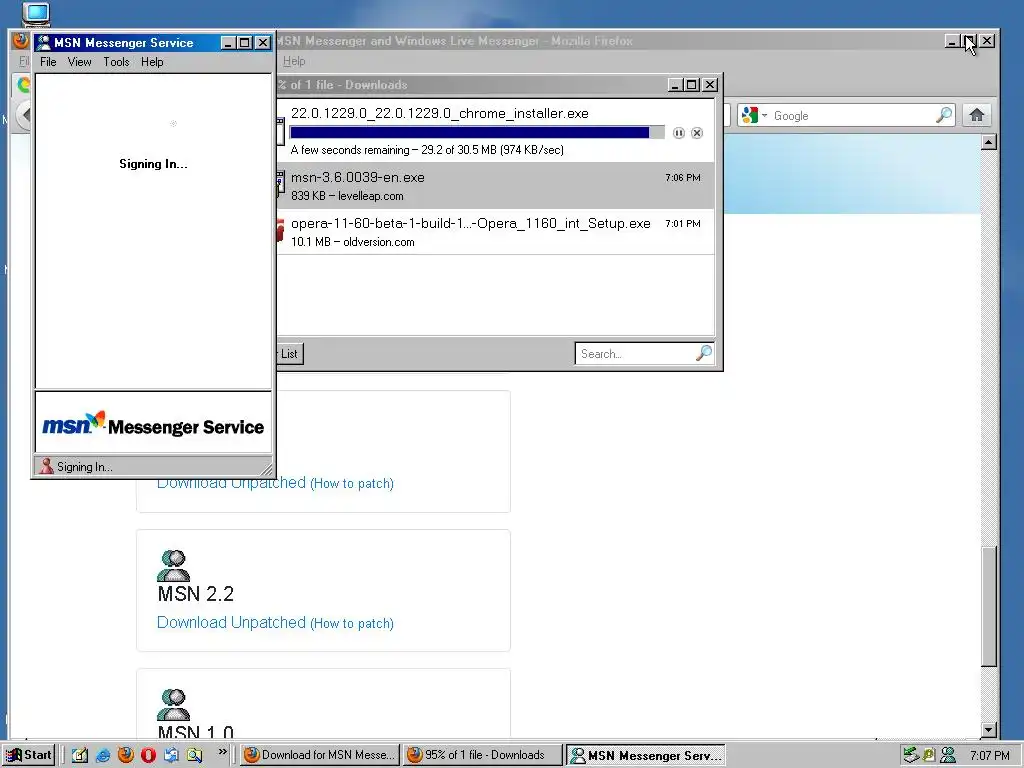Click Firefox back button
Viewport: 1024px width, 768px height.
(24, 115)
